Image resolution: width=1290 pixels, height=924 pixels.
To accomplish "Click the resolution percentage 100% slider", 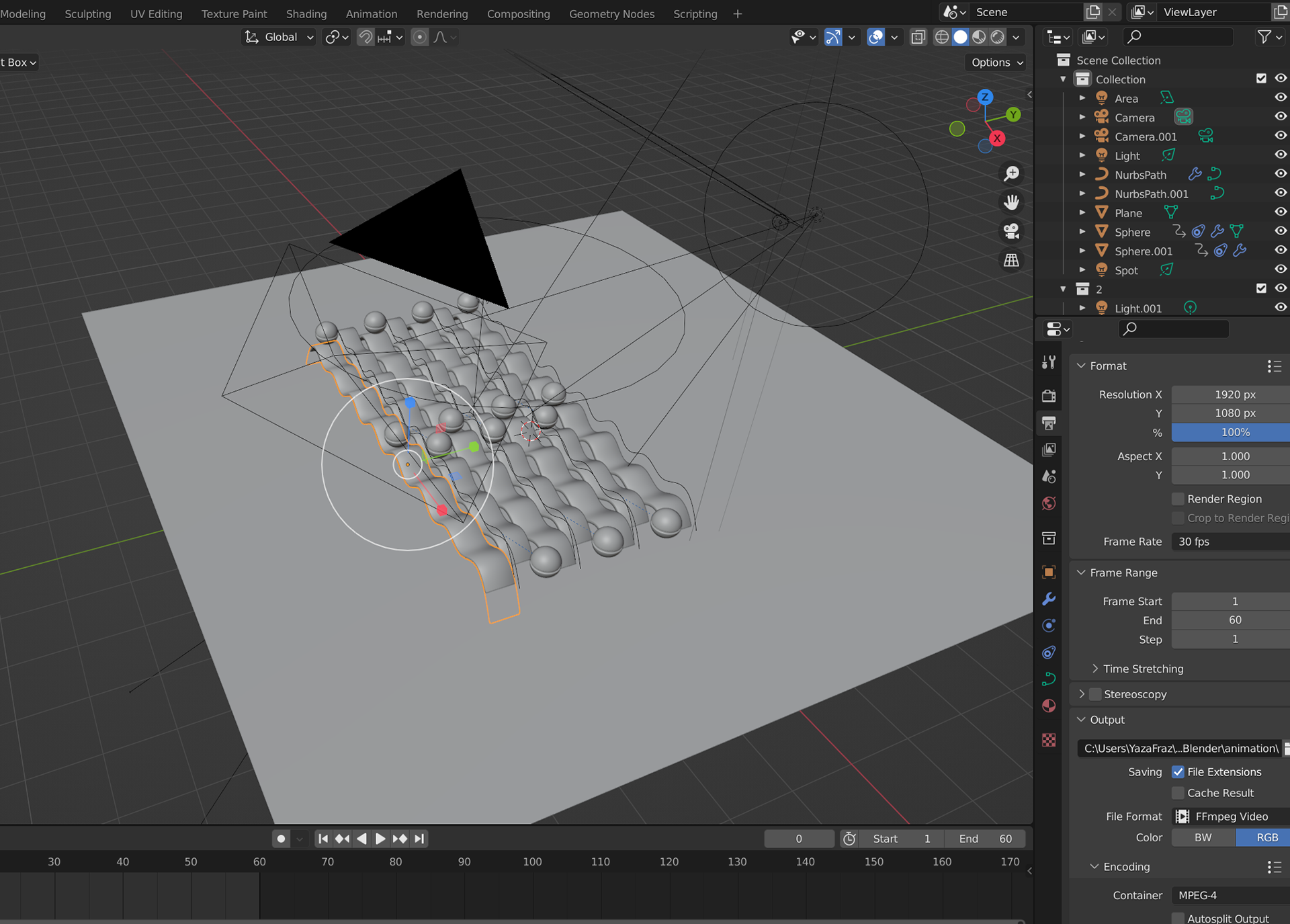I will click(x=1234, y=432).
